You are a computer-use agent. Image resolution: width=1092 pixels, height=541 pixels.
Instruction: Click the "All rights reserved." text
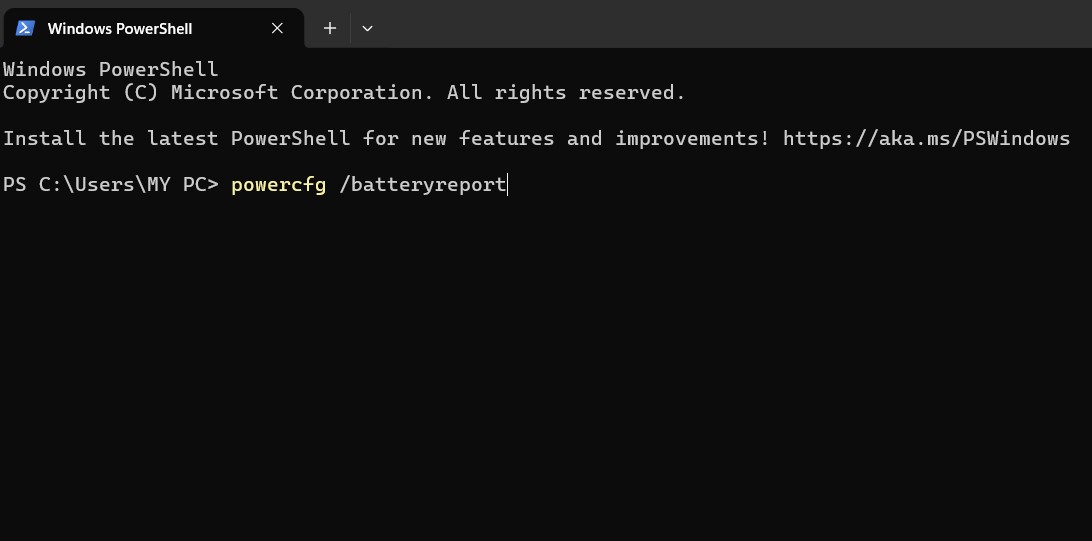[566, 92]
